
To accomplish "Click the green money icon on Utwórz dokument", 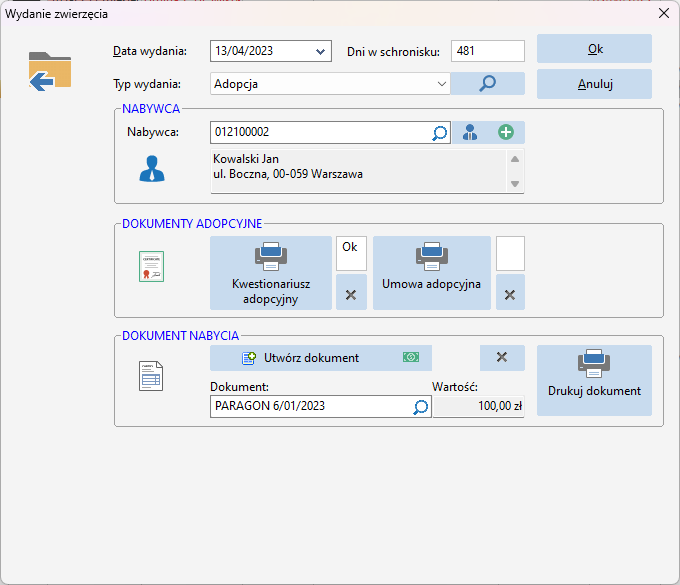I will [411, 357].
